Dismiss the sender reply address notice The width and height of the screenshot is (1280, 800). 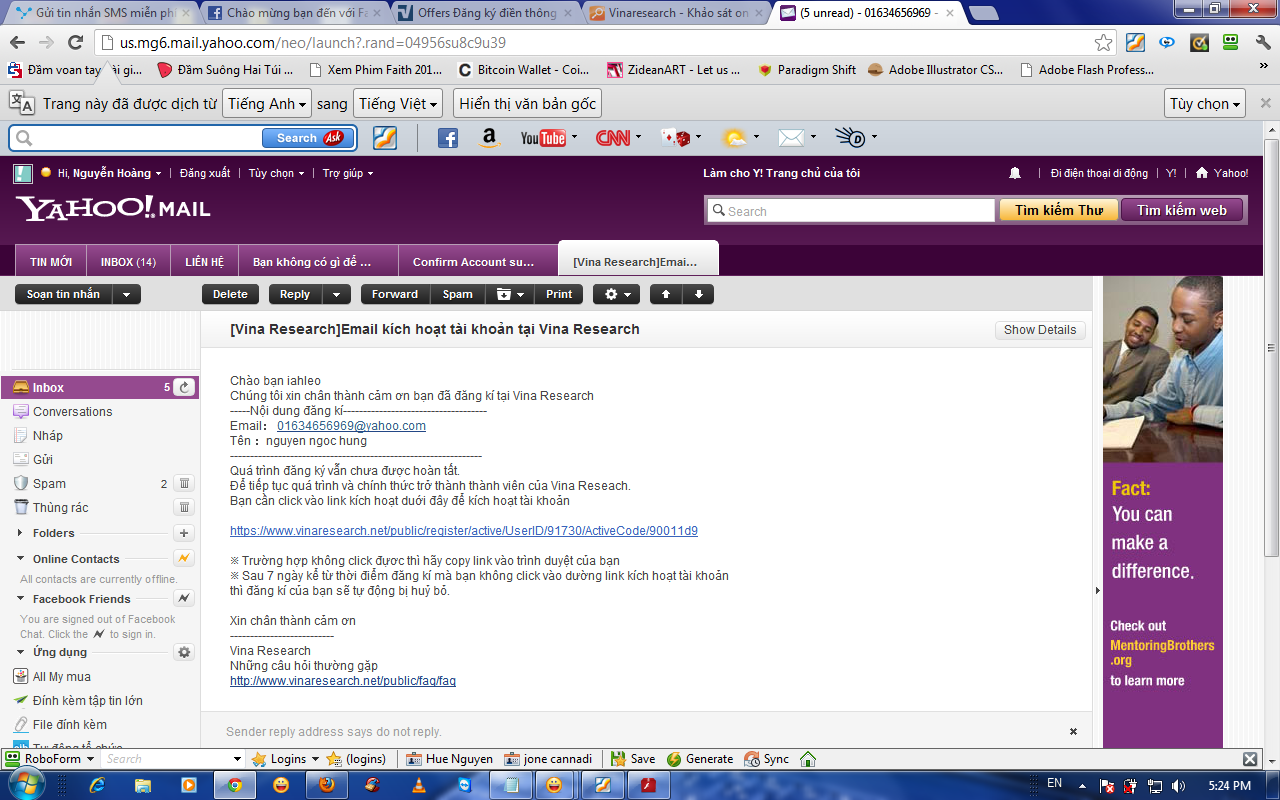coord(1073,731)
